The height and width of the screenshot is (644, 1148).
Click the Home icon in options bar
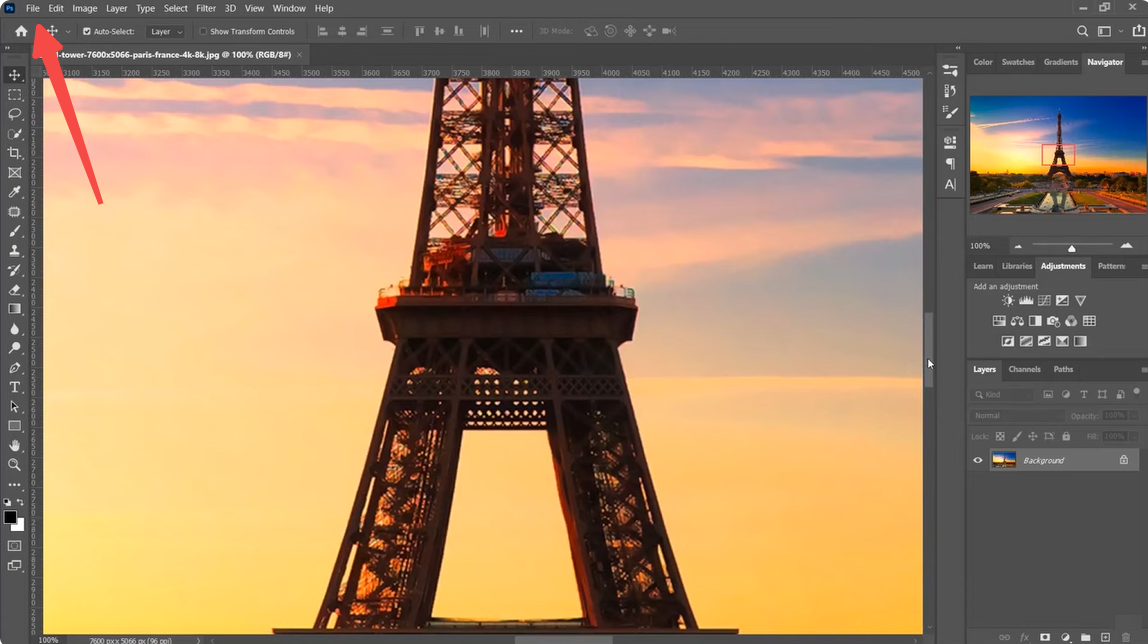pos(21,31)
